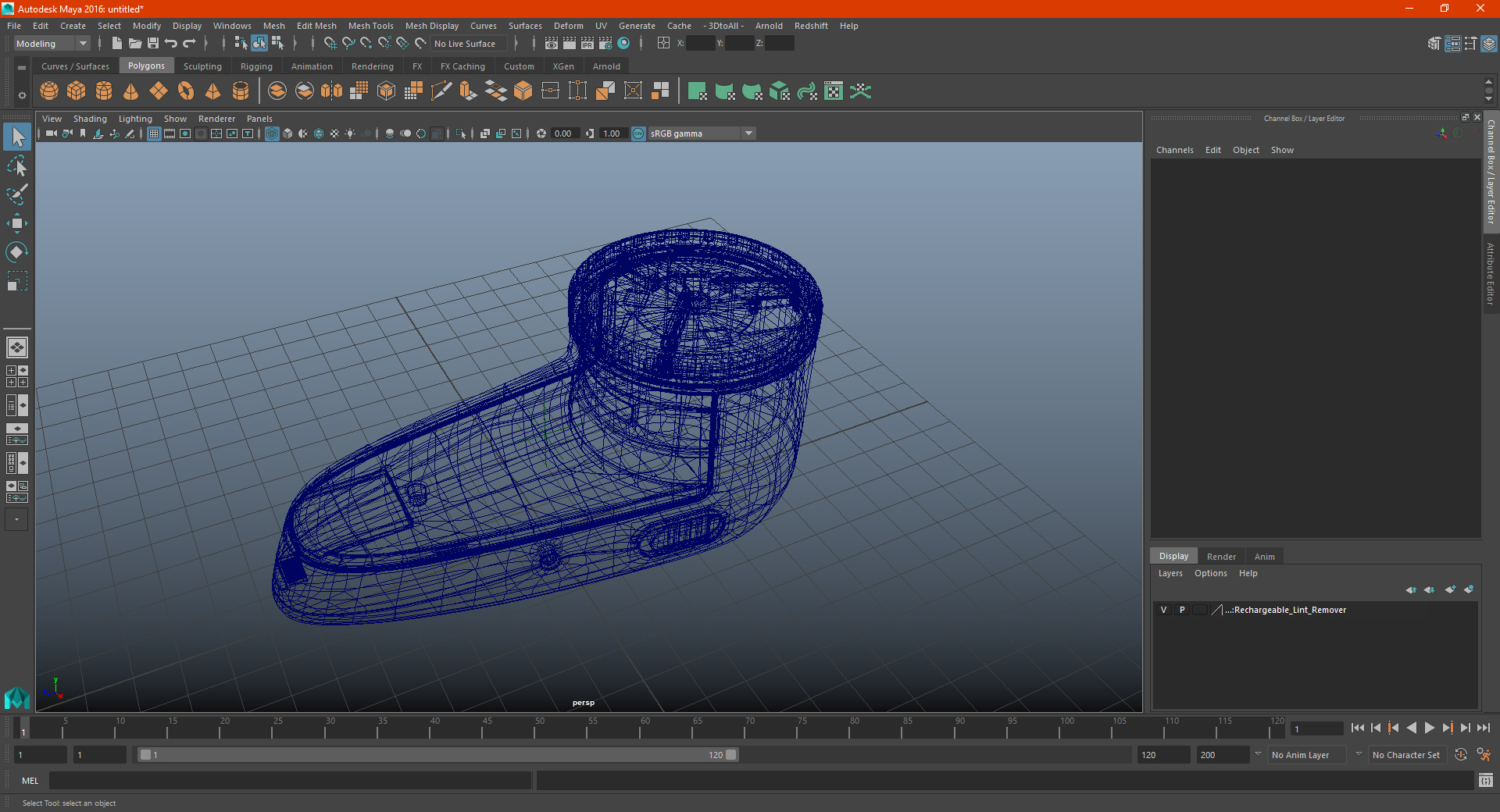The height and width of the screenshot is (812, 1500).
Task: Click the viewport exposure value field
Action: (564, 134)
